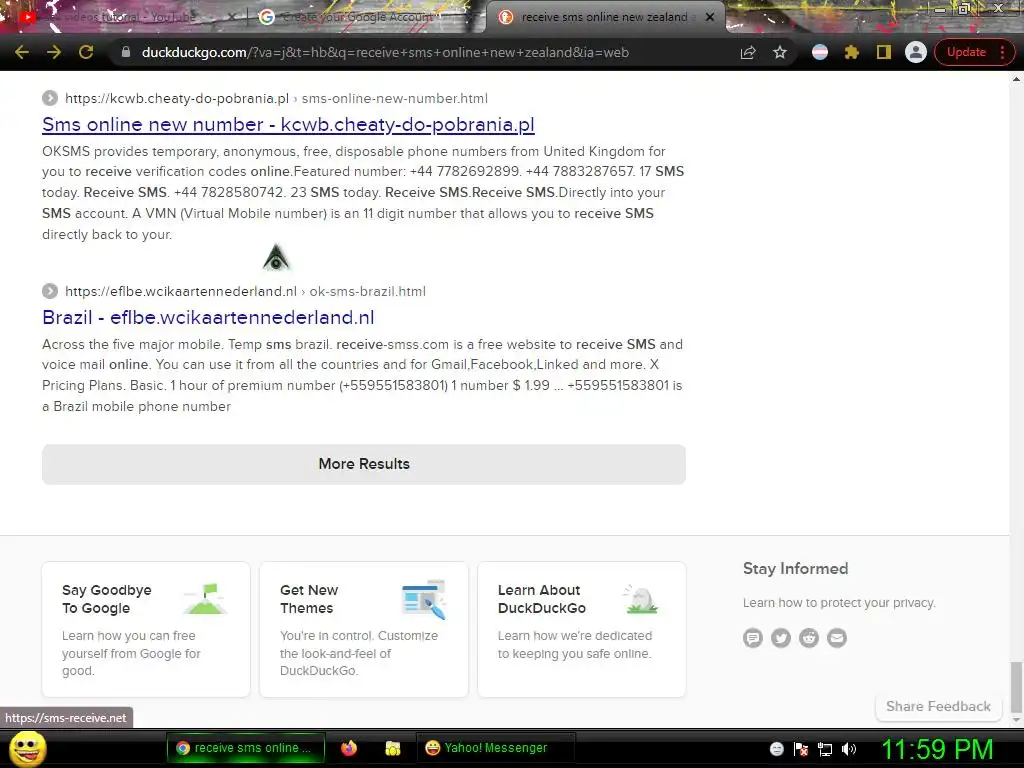Open the smiley Start menu button
The height and width of the screenshot is (768, 1024).
[28, 748]
